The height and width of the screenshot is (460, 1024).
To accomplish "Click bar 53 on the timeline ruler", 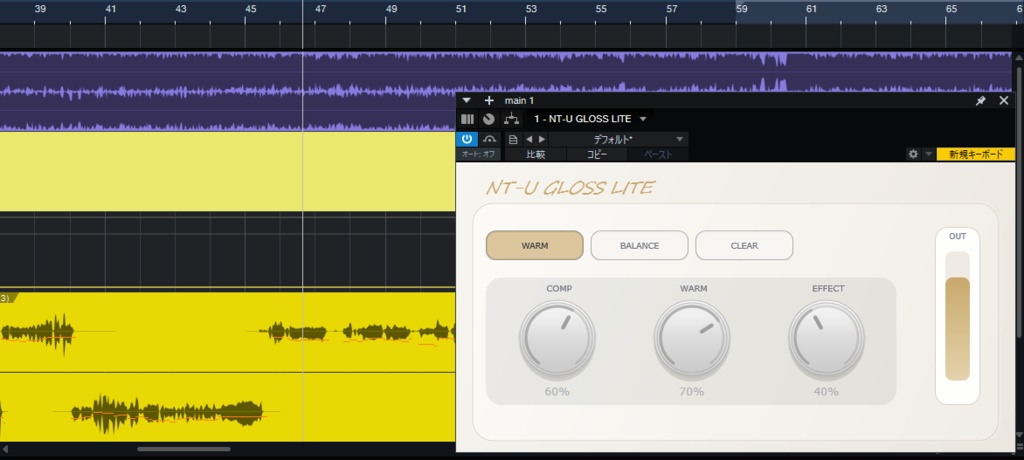I will pyautogui.click(x=531, y=9).
